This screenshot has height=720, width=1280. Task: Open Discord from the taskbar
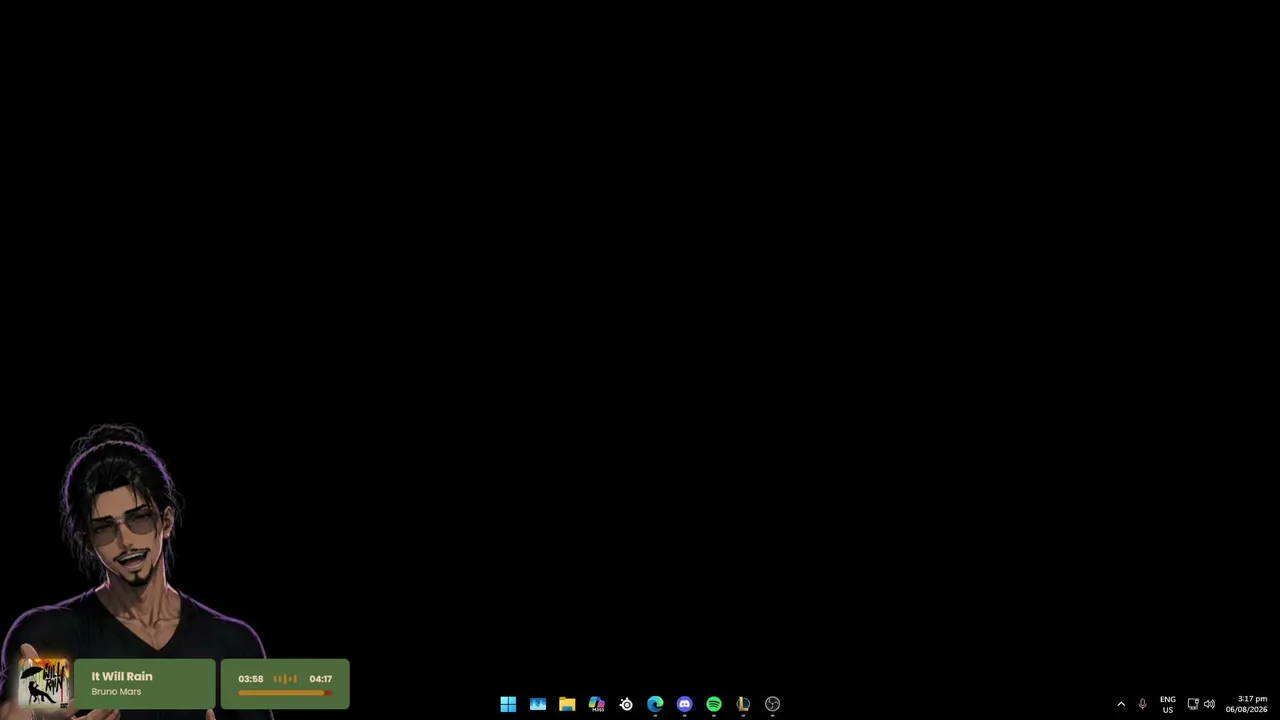[684, 704]
